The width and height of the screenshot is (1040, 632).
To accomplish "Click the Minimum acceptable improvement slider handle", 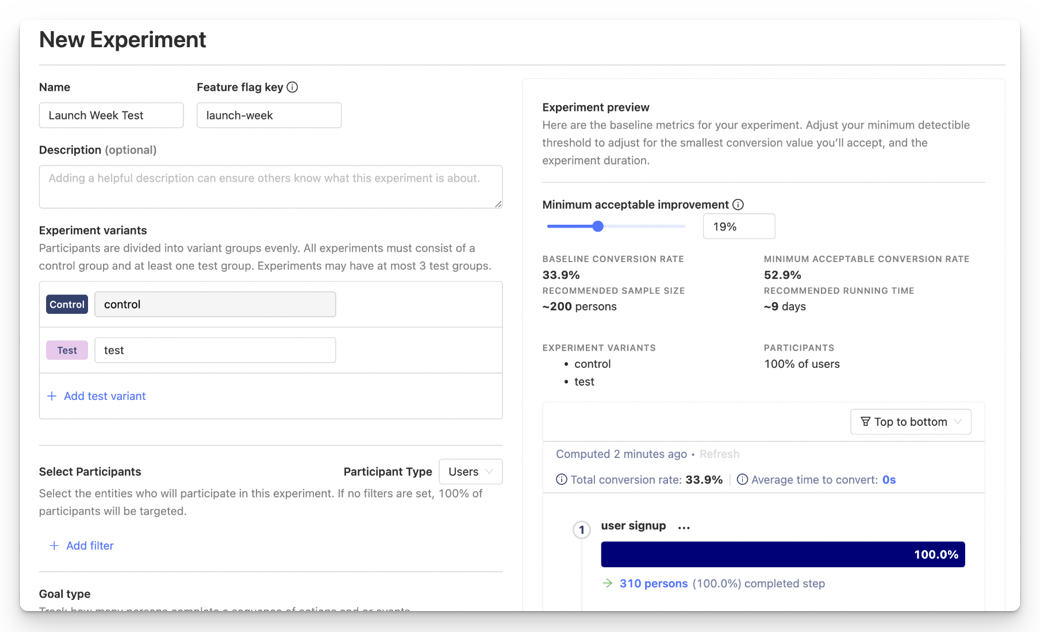I will click(598, 226).
